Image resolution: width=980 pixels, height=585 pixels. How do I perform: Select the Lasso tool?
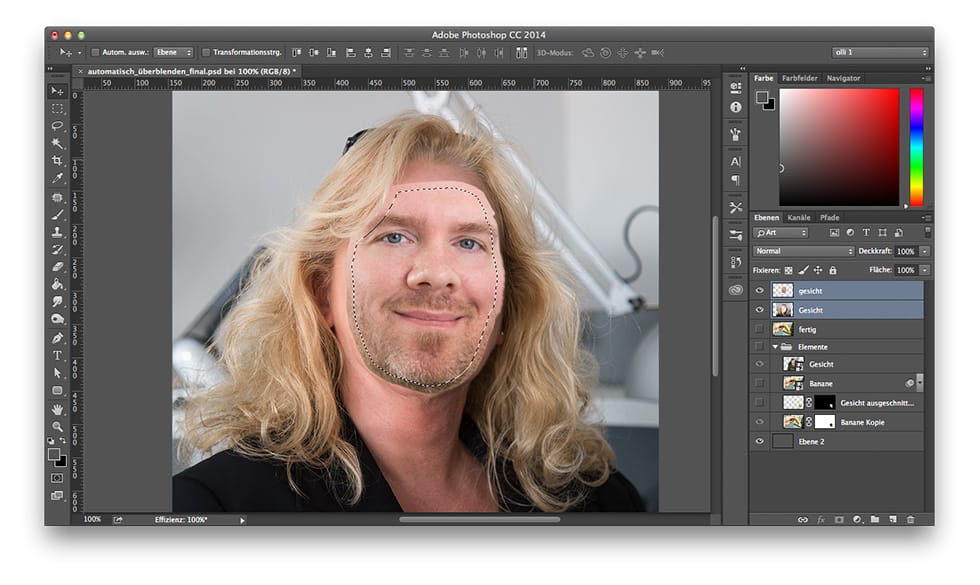click(x=57, y=126)
